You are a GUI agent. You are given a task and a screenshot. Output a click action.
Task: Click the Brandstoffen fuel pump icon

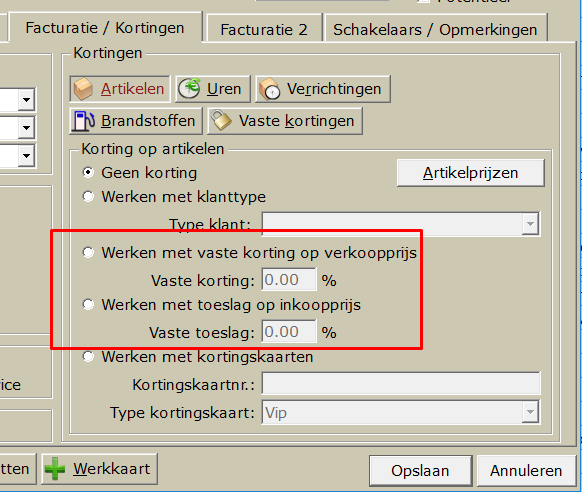pyautogui.click(x=84, y=121)
